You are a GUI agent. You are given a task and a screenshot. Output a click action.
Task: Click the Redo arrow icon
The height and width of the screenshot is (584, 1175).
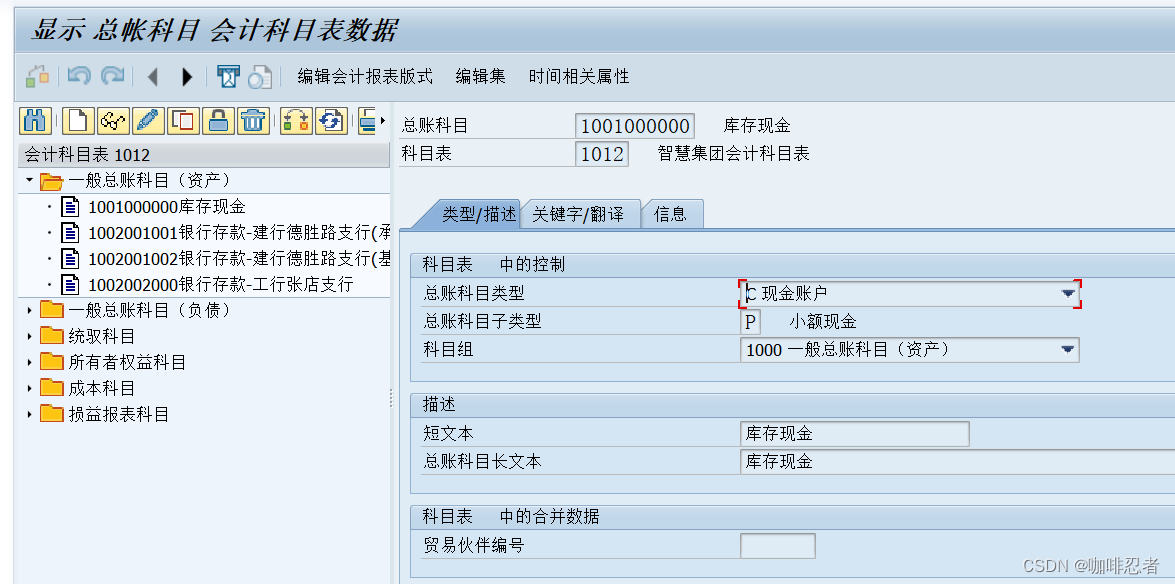coord(113,76)
